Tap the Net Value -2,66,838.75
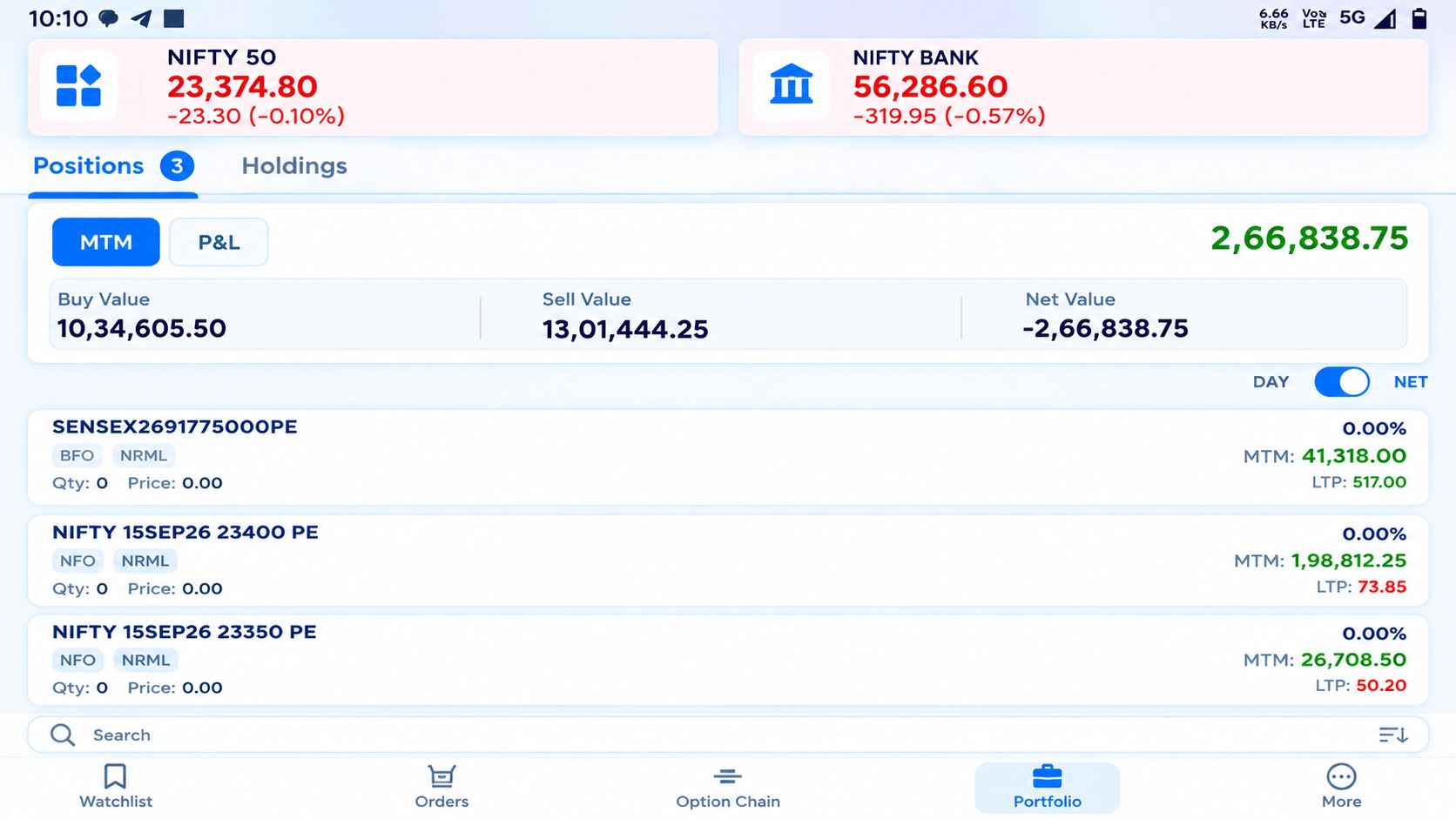 1105,329
